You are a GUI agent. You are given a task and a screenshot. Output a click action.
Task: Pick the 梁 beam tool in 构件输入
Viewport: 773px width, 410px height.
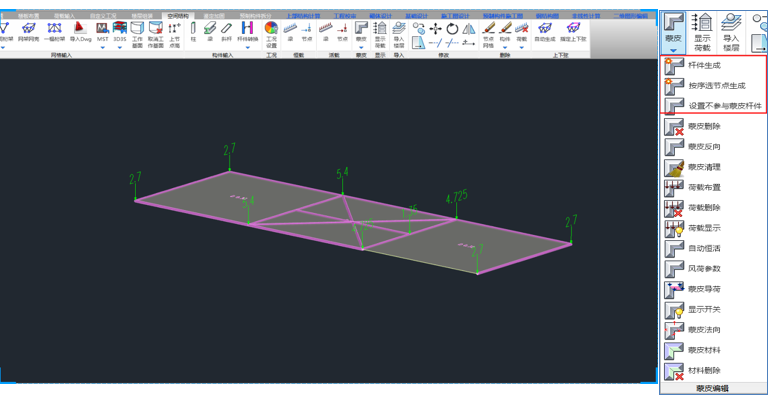coord(210,32)
